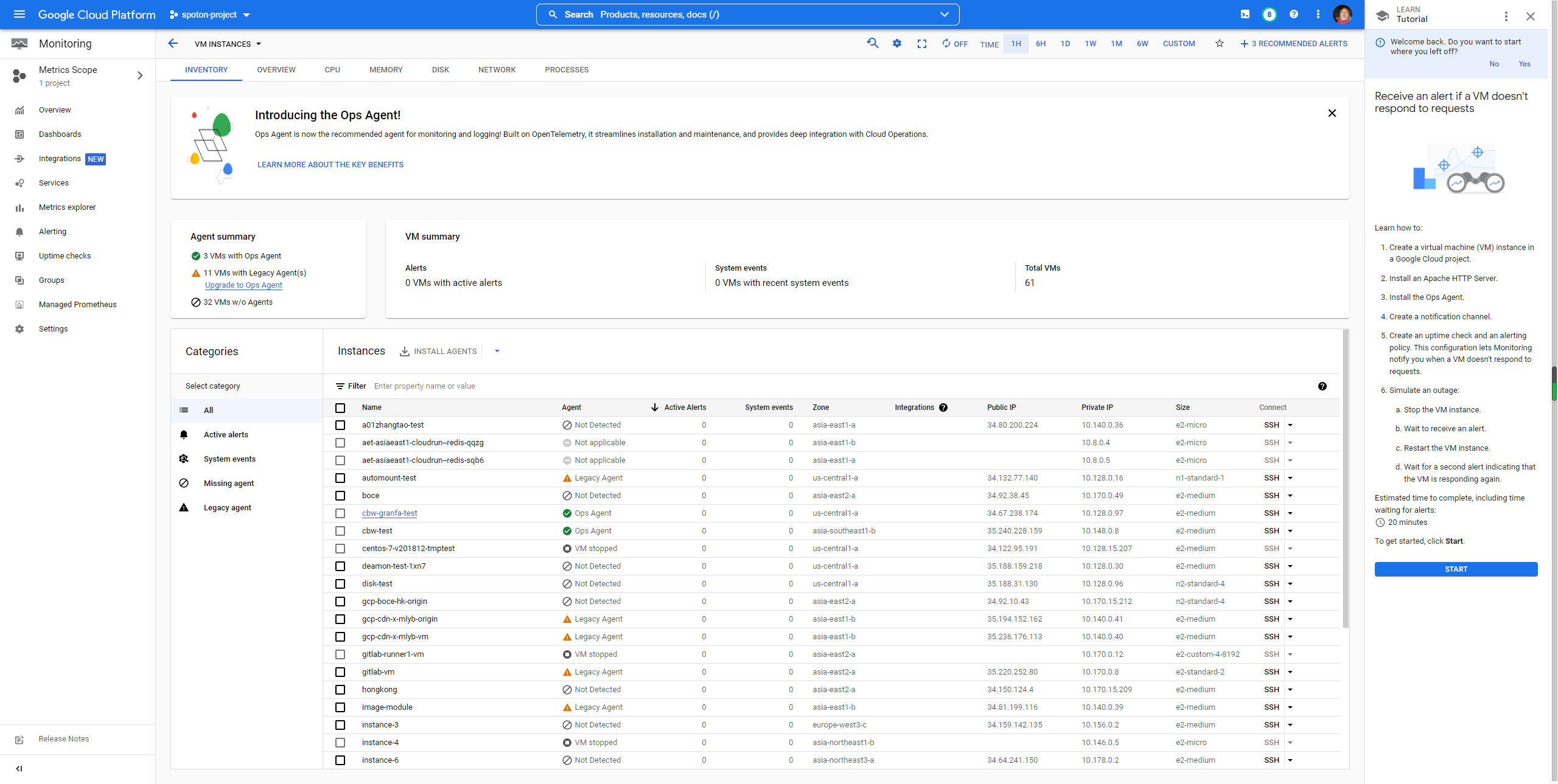This screenshot has height=784, width=1558.
Task: Open Tutorial panel more options menu
Action: click(x=1506, y=16)
